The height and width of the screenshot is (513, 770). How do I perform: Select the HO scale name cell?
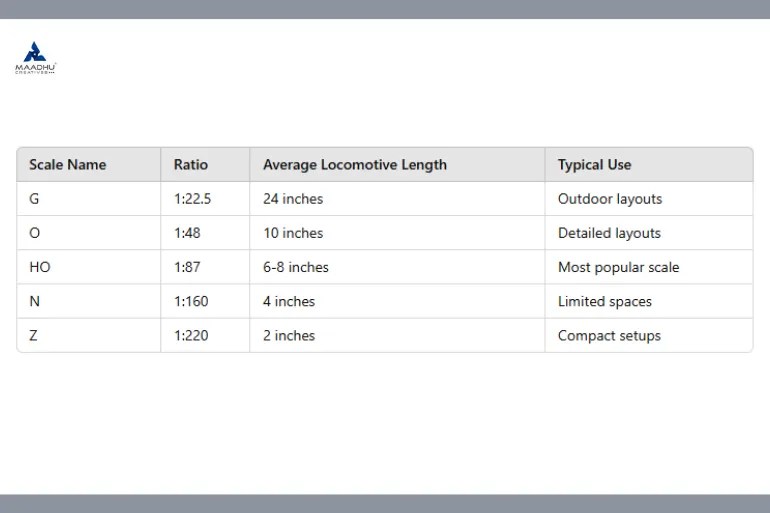[89, 267]
